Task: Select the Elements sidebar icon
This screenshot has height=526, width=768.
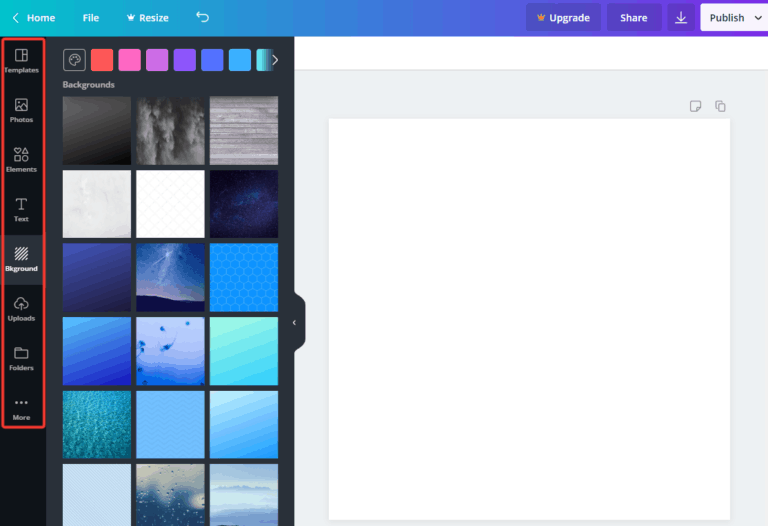Action: click(x=21, y=160)
